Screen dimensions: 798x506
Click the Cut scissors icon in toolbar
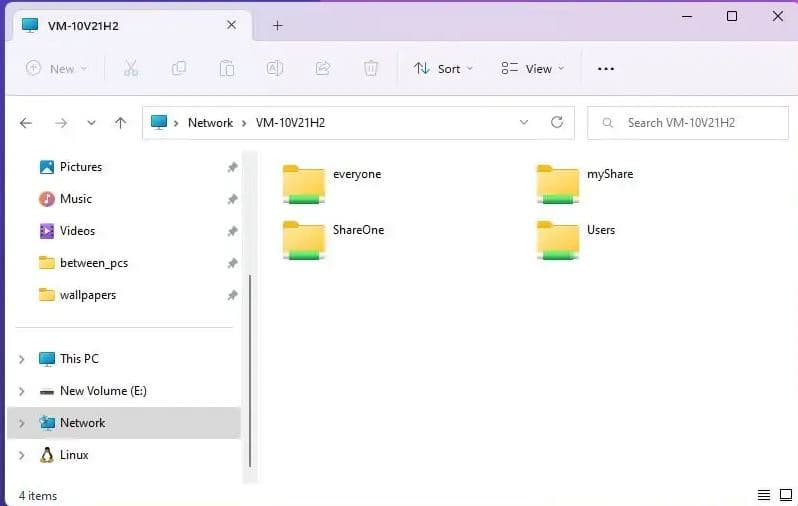(x=130, y=69)
